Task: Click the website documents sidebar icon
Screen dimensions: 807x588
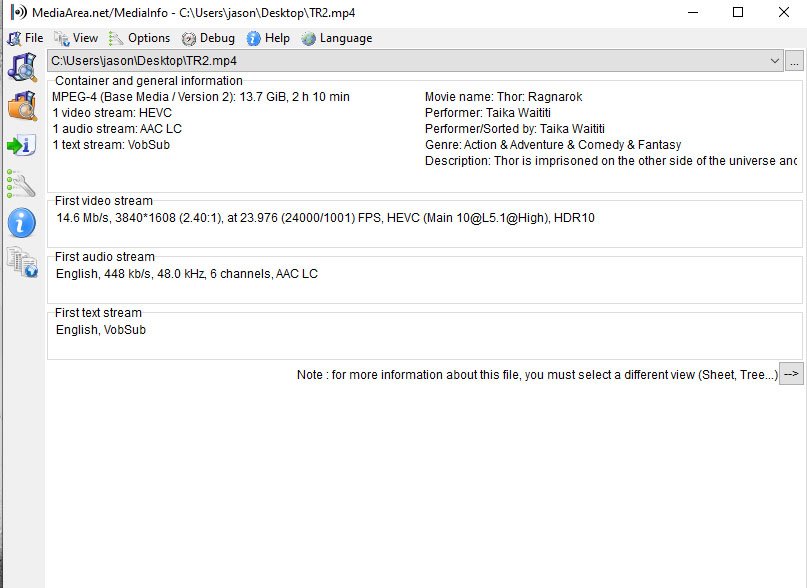Action: pos(22,262)
